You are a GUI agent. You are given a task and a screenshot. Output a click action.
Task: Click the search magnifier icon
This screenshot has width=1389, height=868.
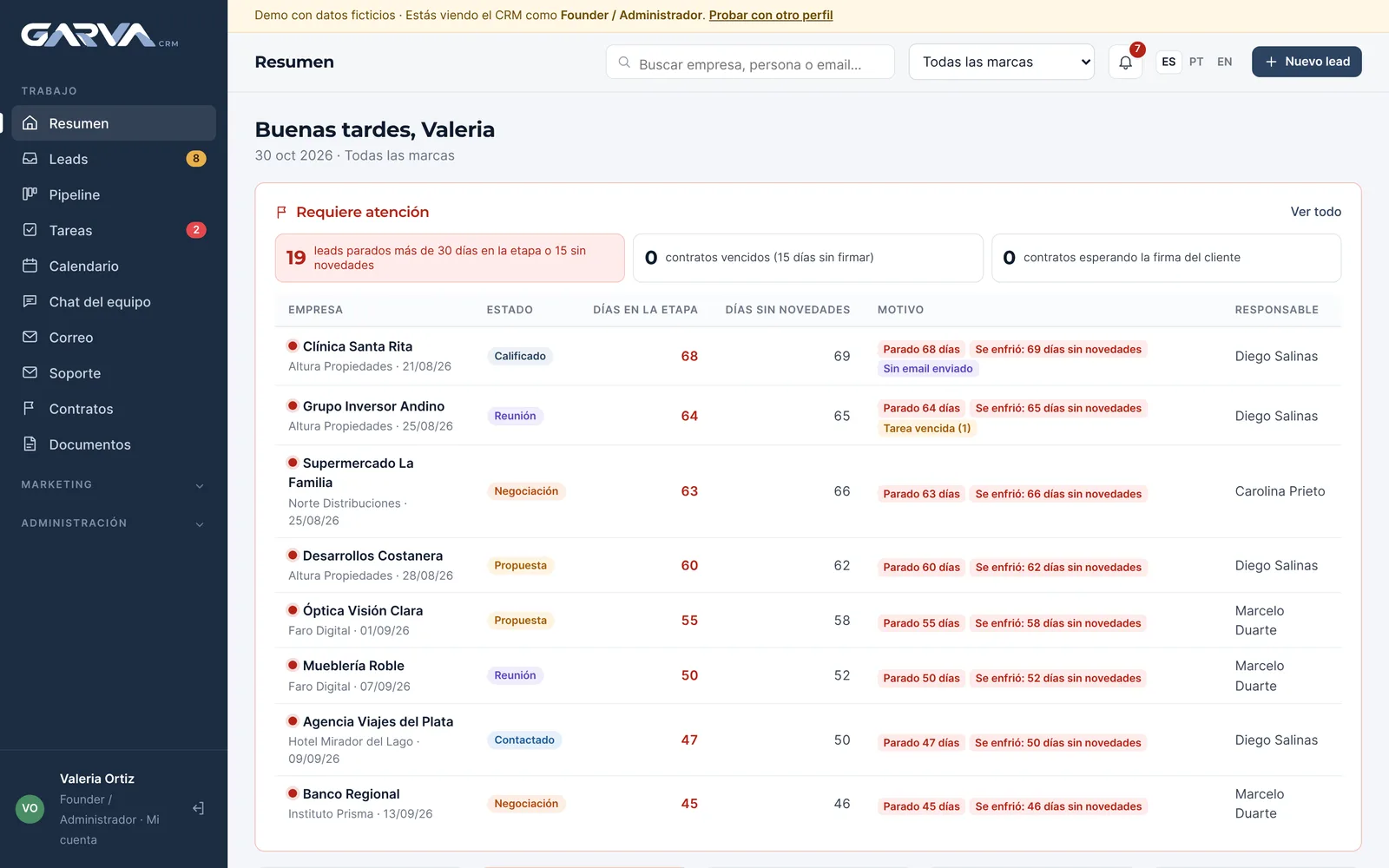coord(624,62)
